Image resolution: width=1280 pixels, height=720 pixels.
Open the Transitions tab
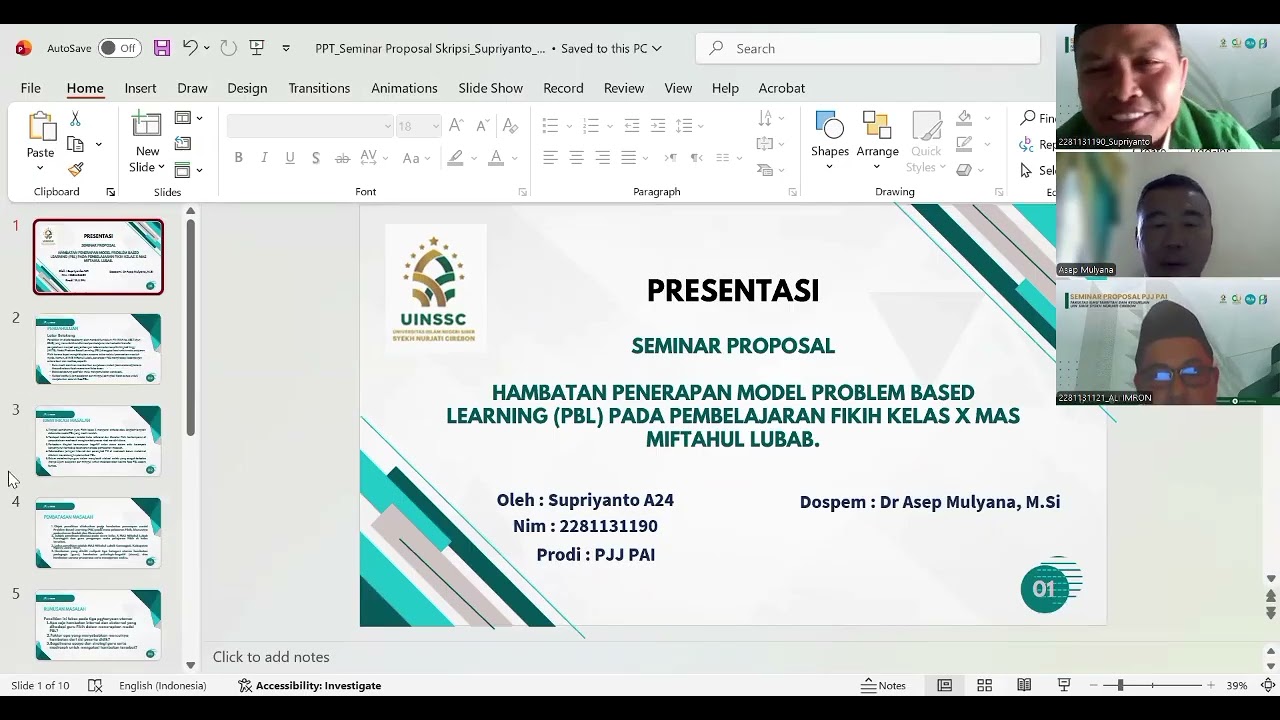pos(319,88)
